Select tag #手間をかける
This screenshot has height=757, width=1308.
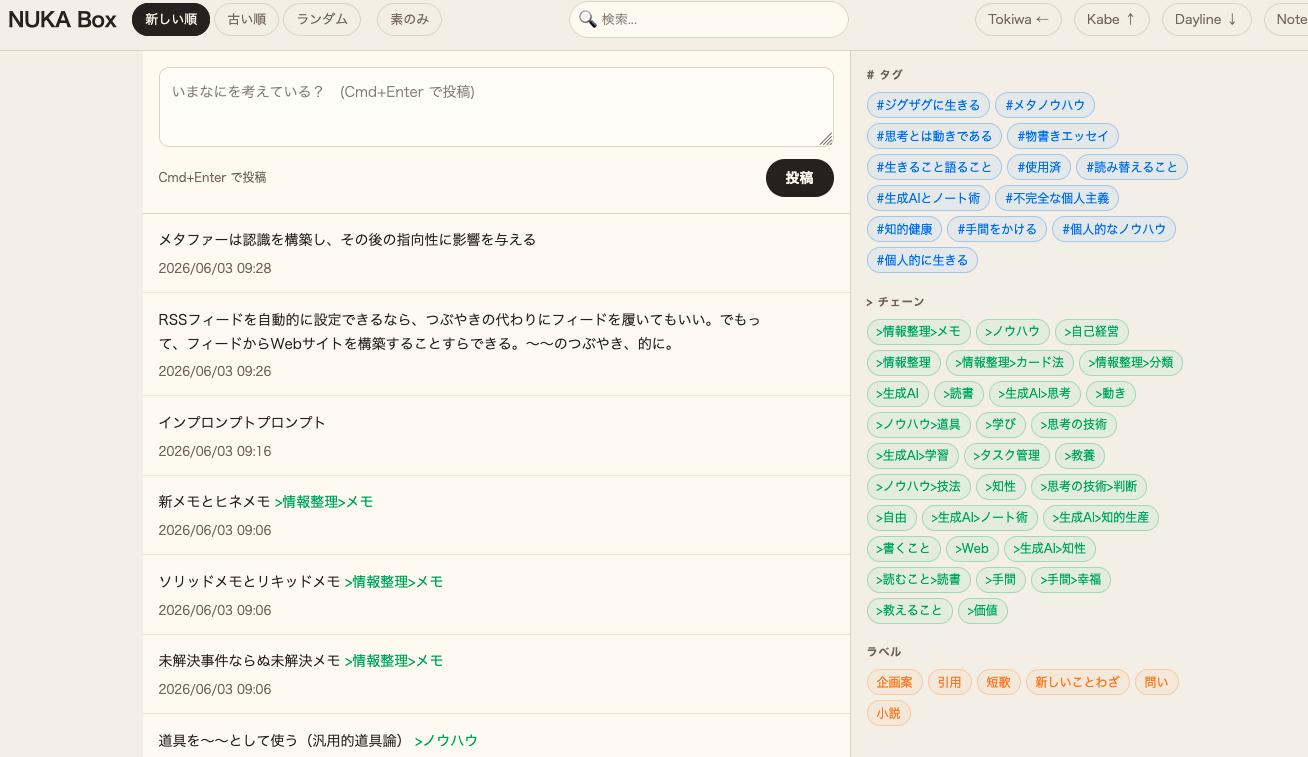pos(997,229)
